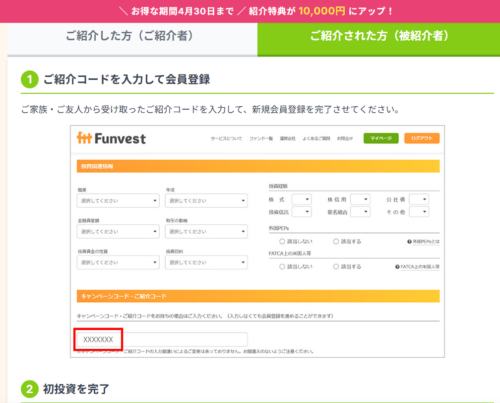Click the info icon beside 外国PEPsとは

pyautogui.click(x=409, y=242)
